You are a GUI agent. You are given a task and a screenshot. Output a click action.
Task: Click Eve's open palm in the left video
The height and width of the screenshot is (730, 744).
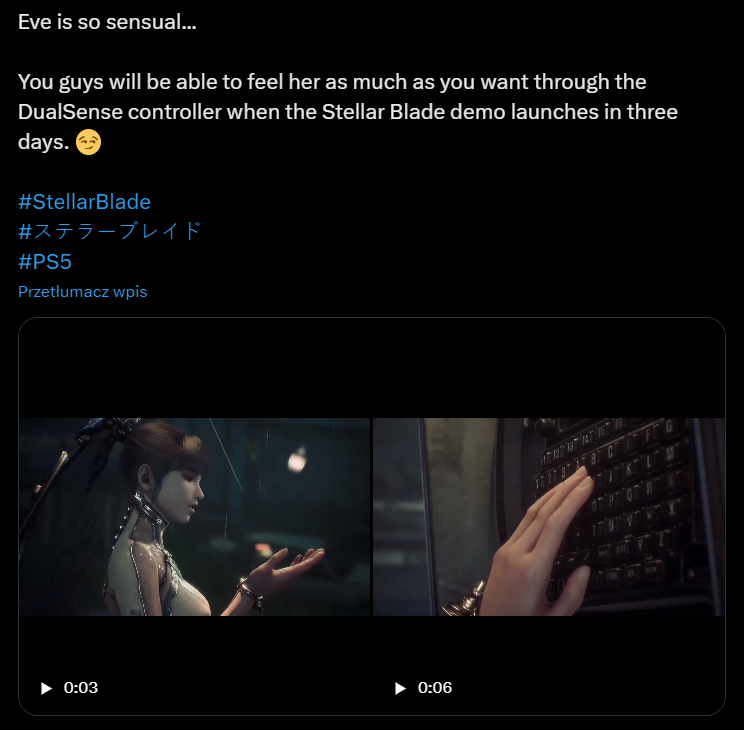[287, 564]
